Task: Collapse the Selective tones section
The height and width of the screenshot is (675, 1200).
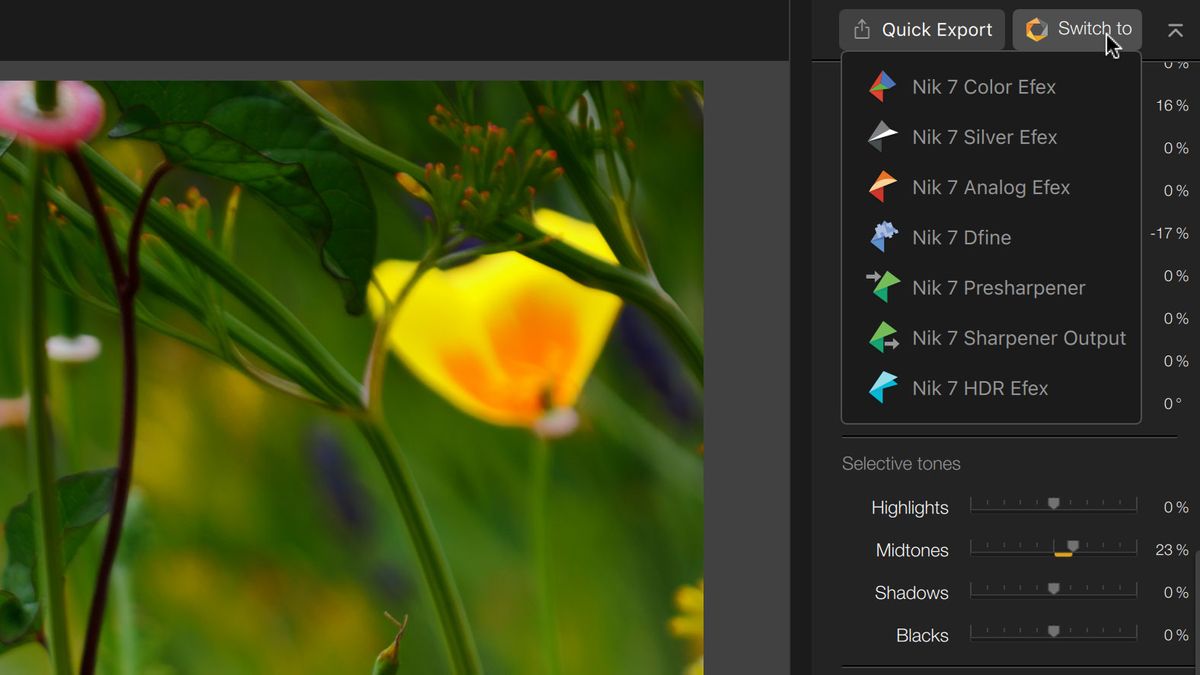Action: [900, 463]
